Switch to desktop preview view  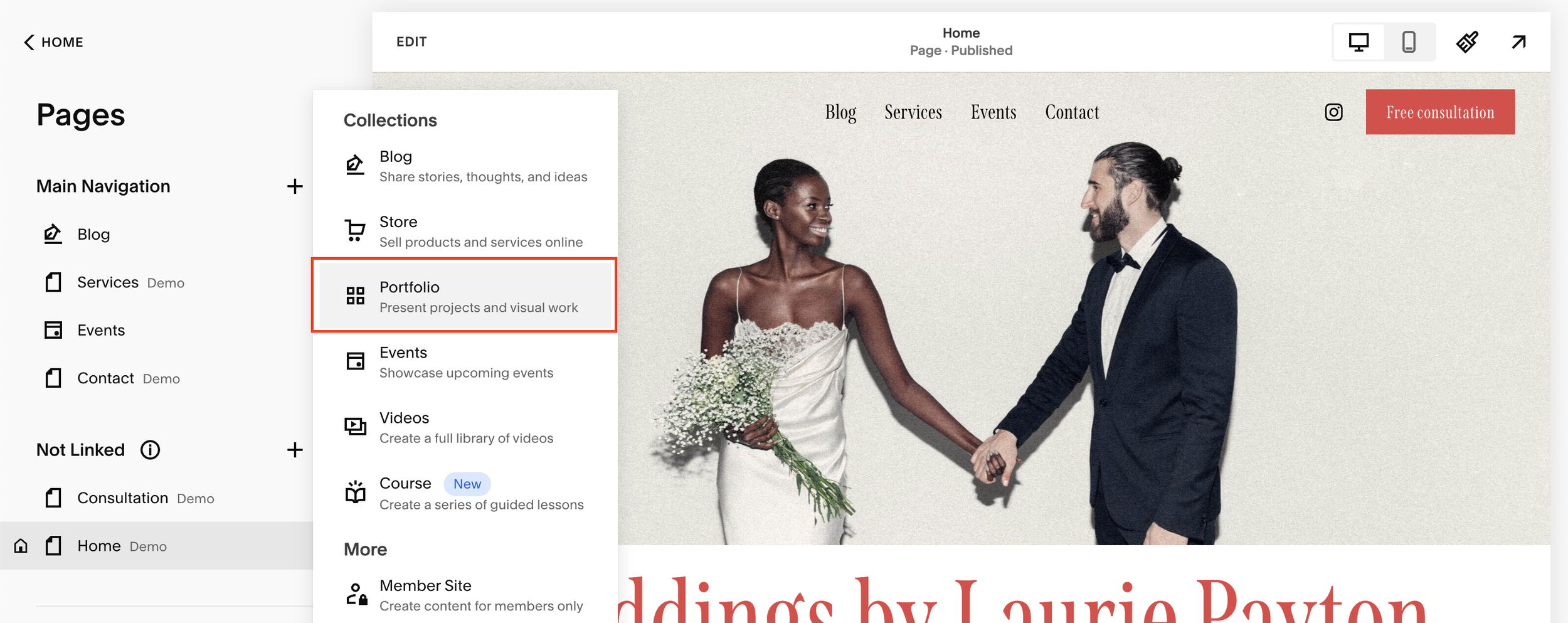coord(1359,42)
